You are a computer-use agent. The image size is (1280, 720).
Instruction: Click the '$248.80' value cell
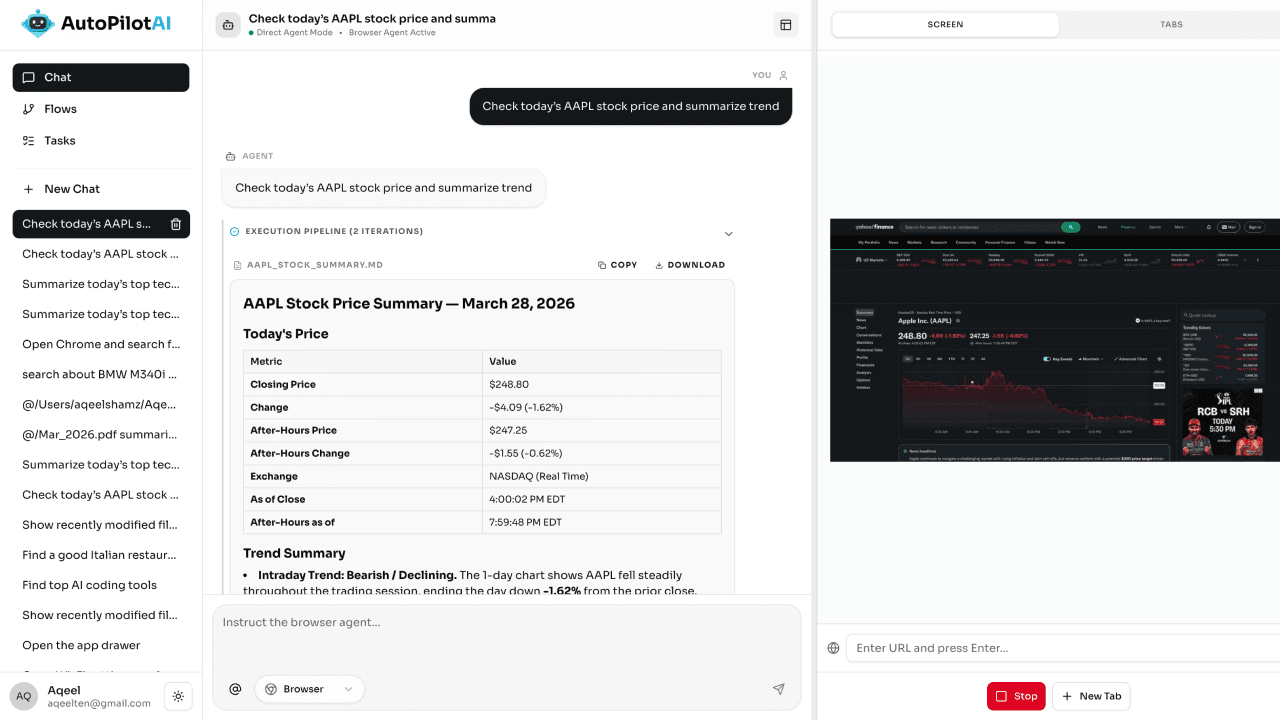[602, 384]
